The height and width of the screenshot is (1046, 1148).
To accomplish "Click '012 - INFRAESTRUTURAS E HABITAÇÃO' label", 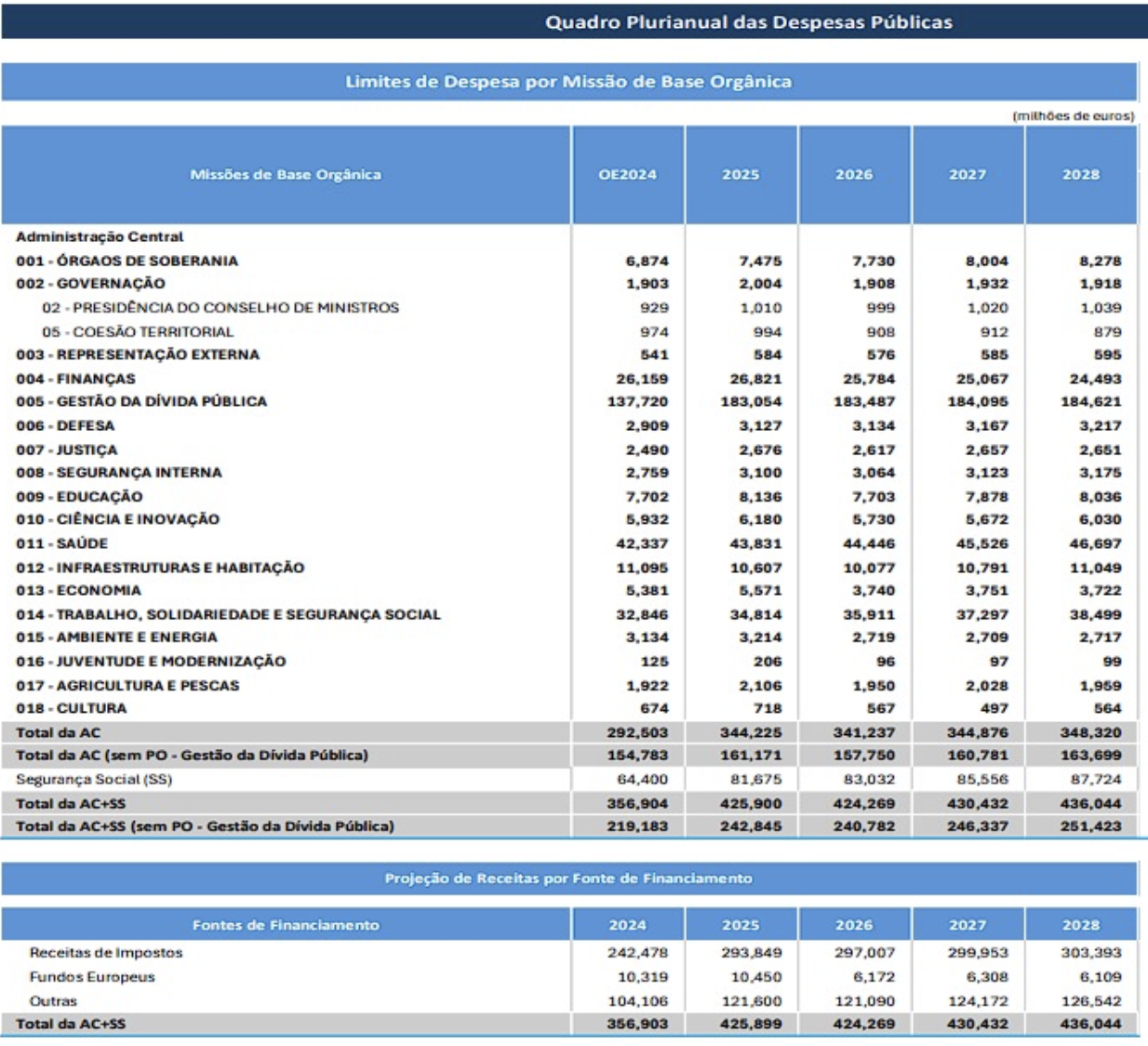I will (x=160, y=568).
